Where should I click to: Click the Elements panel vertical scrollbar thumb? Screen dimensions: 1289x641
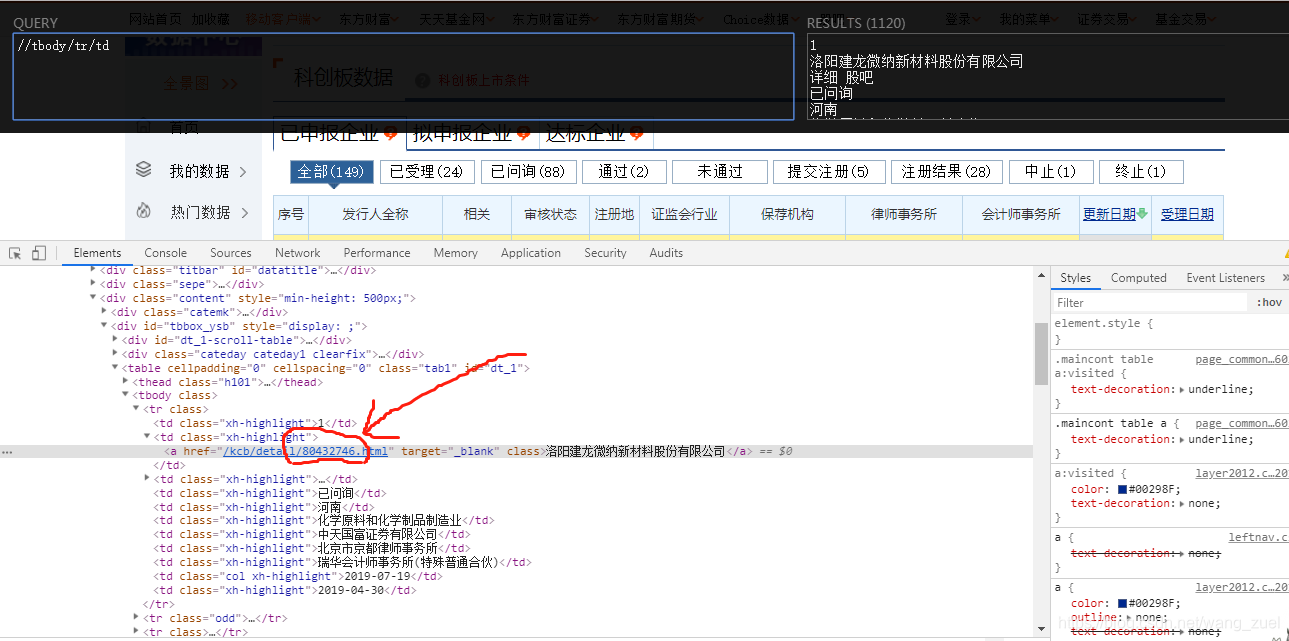coord(1040,352)
